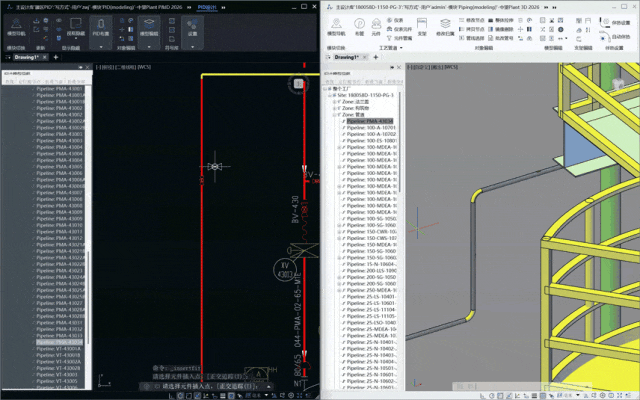The height and width of the screenshot is (400, 640).
Task: Collapse the Zone: 管道 node
Action: click(x=334, y=115)
